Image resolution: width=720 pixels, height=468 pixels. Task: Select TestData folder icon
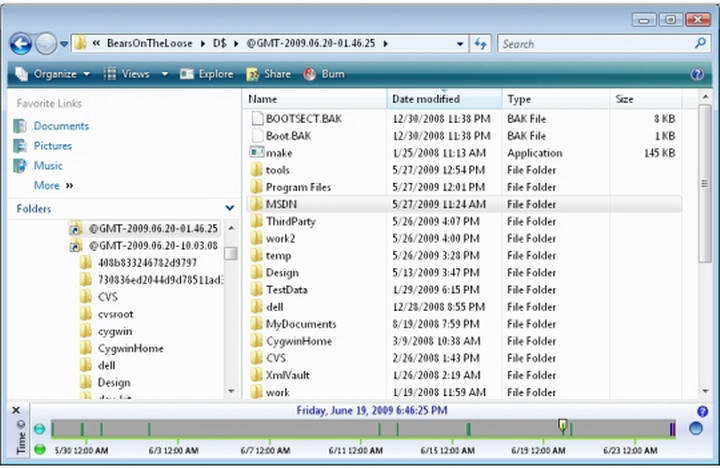click(257, 289)
